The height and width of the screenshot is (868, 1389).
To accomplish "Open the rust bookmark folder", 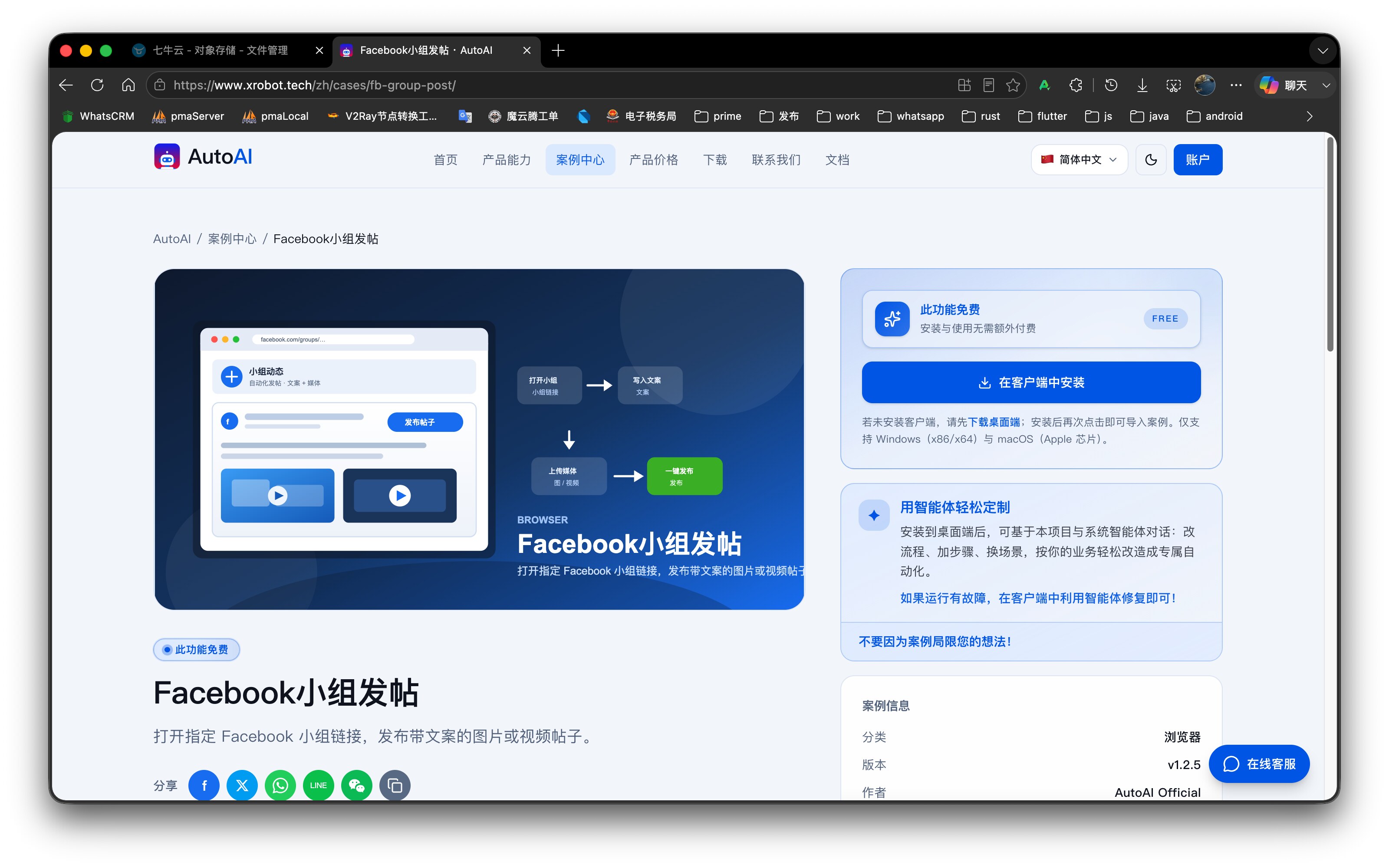I will click(x=981, y=116).
